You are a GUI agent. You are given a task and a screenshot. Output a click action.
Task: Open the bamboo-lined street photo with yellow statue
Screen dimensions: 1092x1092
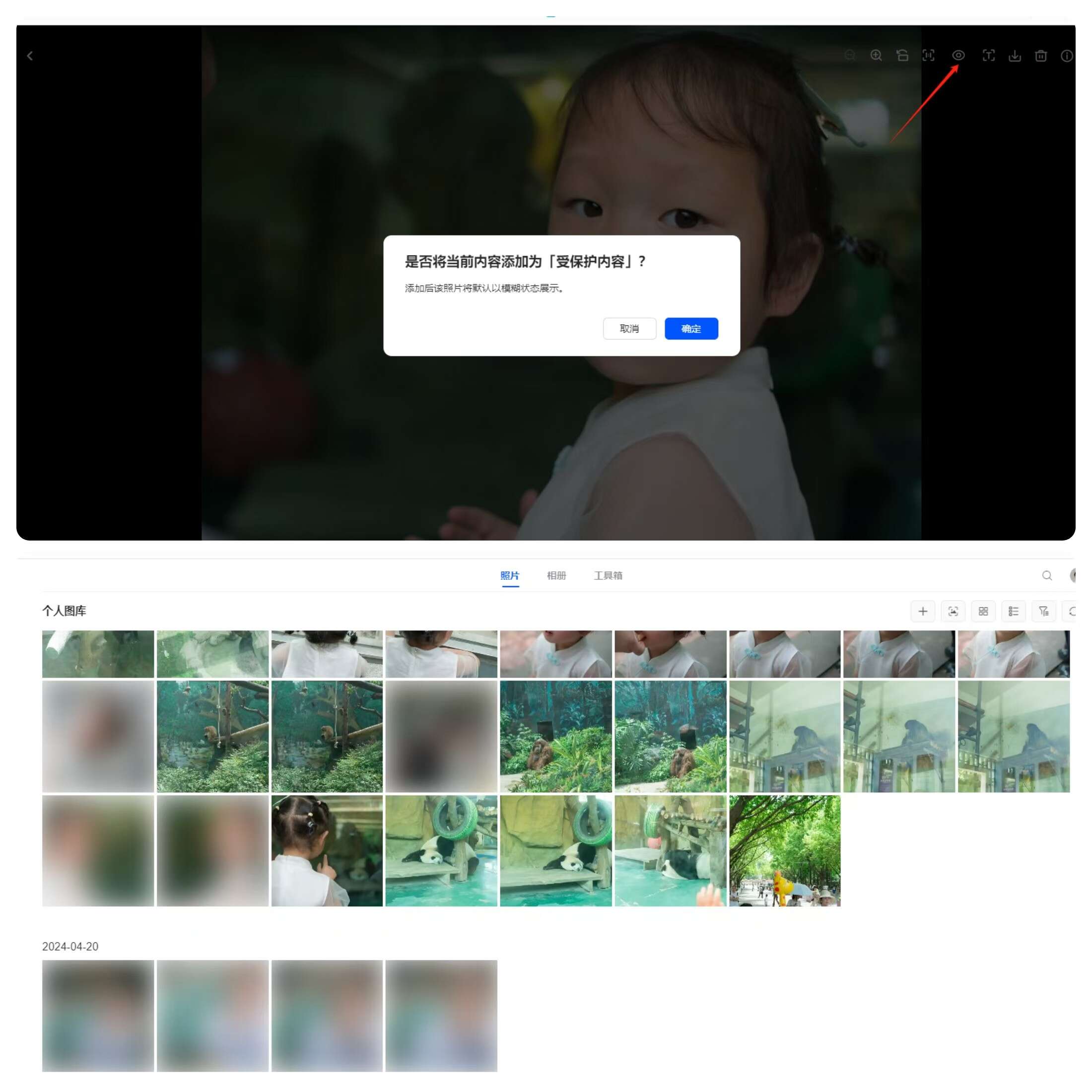click(785, 851)
